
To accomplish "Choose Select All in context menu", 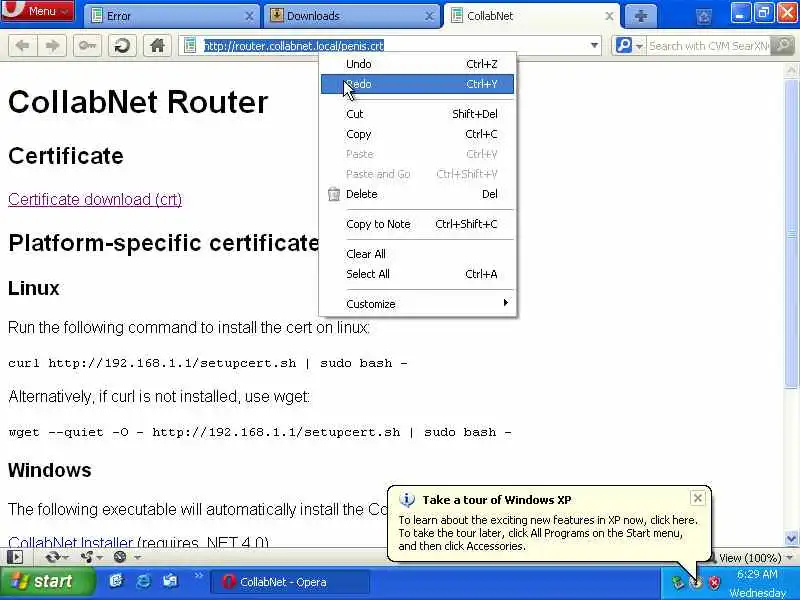I will (x=417, y=274).
